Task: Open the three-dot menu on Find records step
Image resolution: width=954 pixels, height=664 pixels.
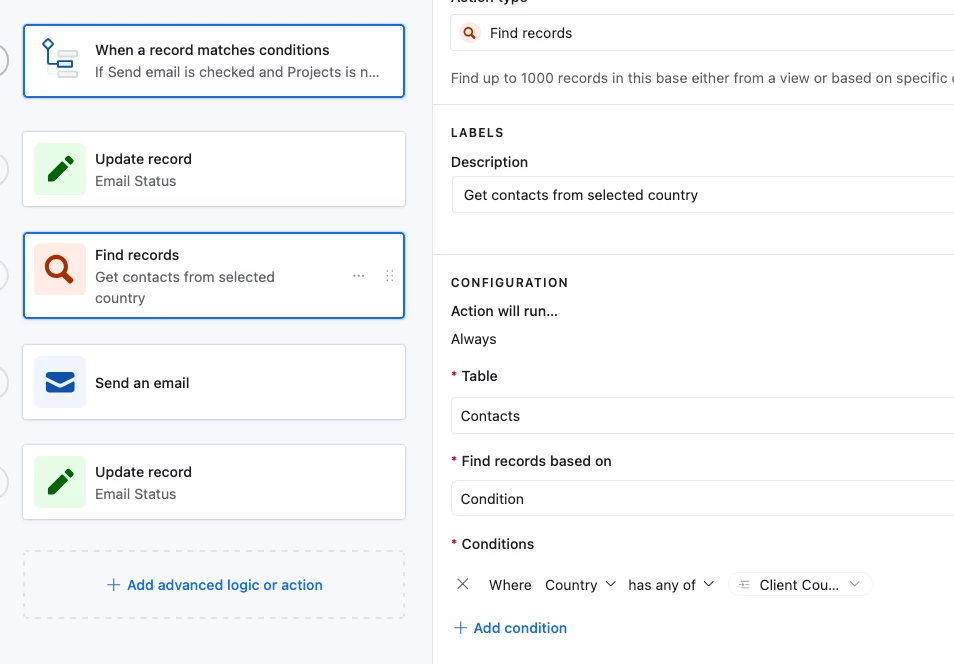Action: coord(358,276)
